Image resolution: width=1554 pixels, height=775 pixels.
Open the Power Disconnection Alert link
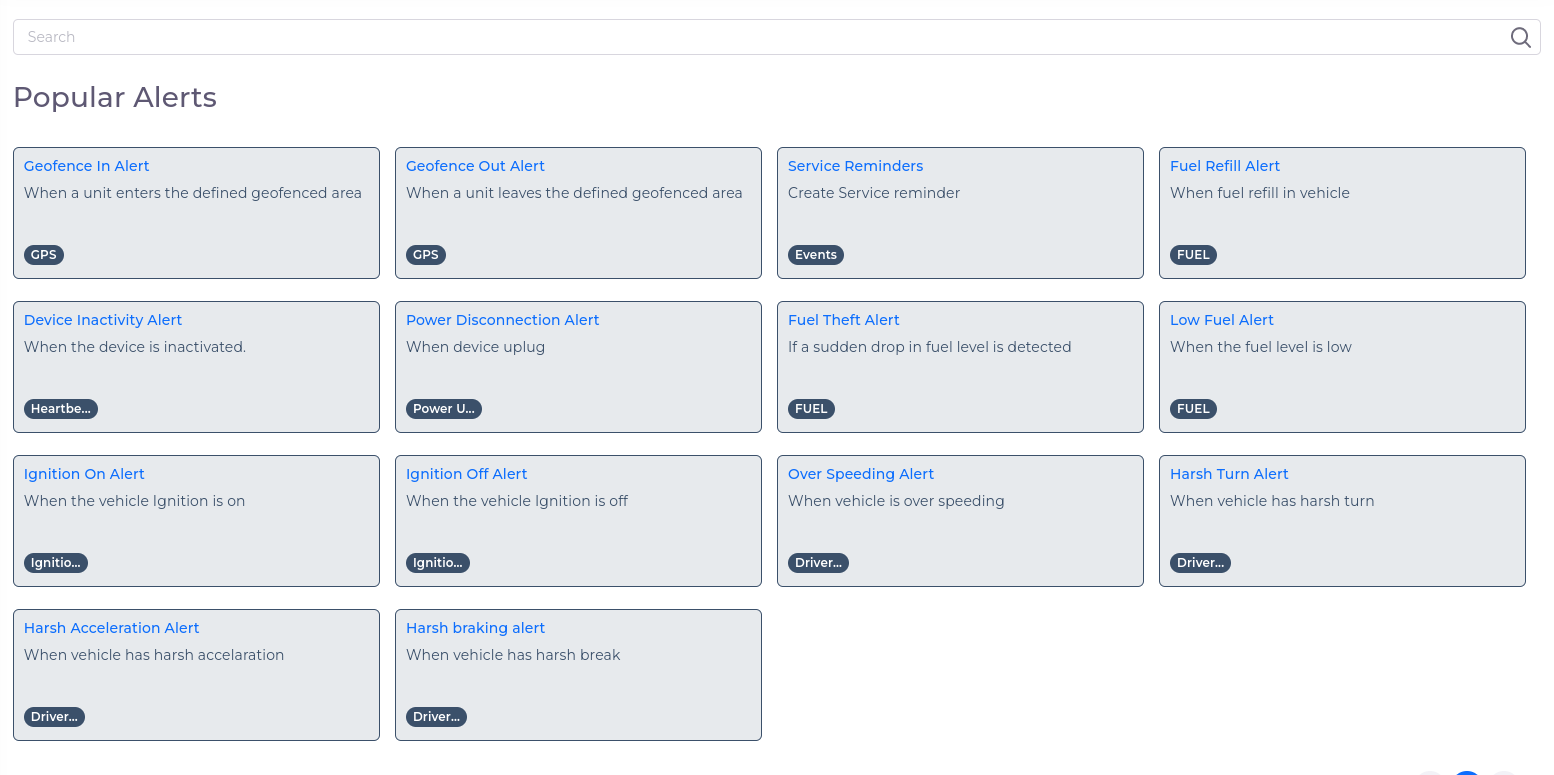[x=502, y=320]
